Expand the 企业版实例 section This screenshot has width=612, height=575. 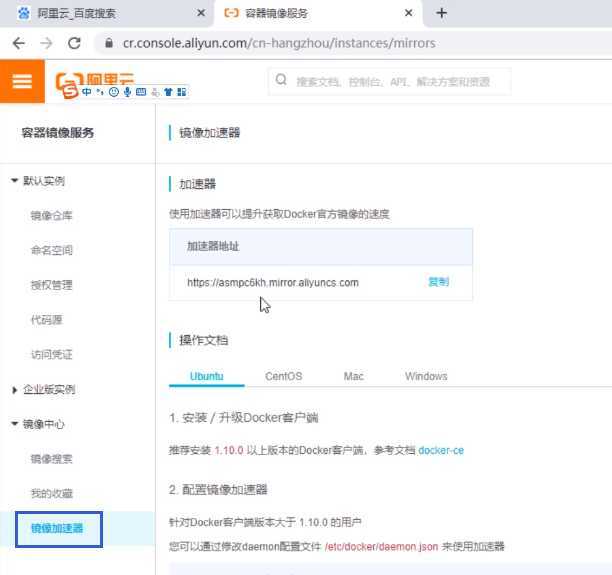(14, 390)
